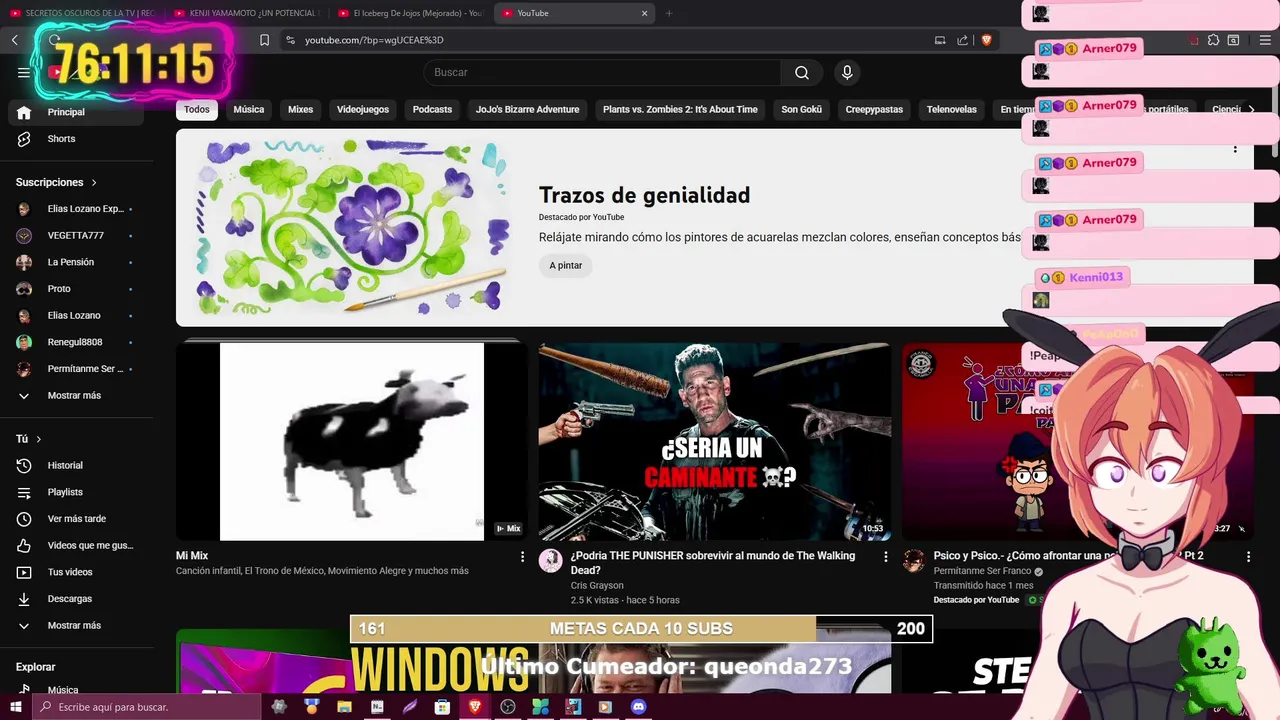Click the Mi Mix title
1280x720 pixels.
point(192,556)
